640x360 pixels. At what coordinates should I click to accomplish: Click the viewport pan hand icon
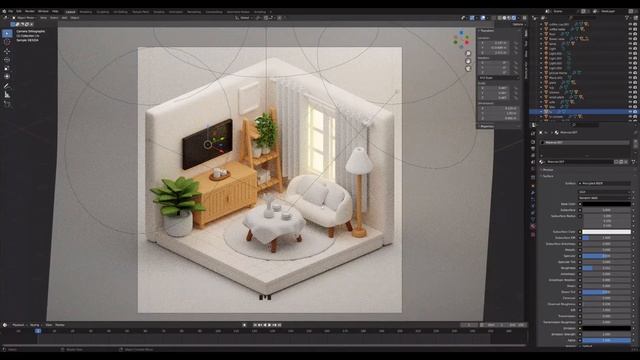[468, 61]
